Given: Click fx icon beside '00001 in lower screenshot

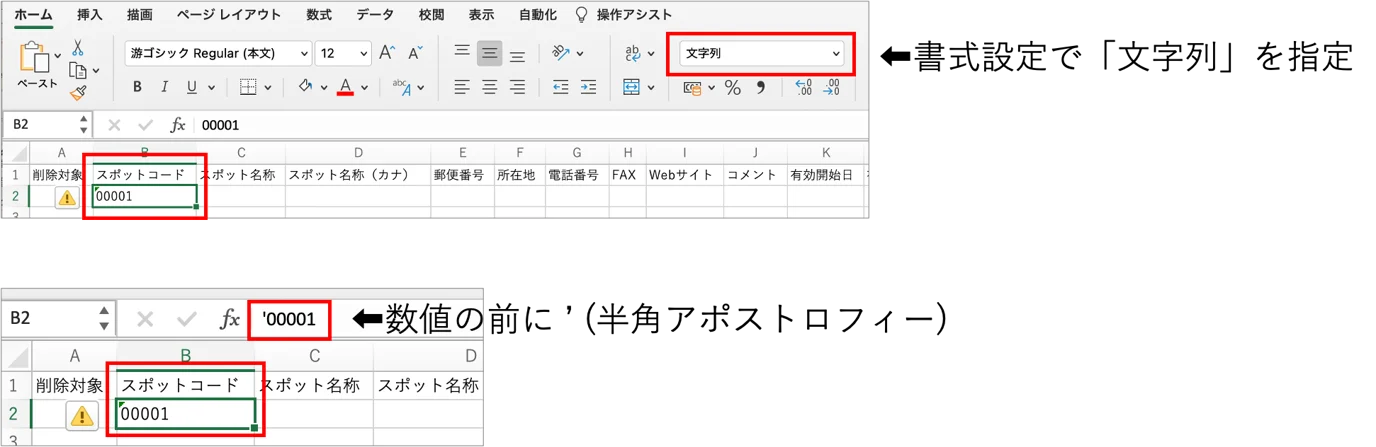Looking at the screenshot, I should coord(230,319).
